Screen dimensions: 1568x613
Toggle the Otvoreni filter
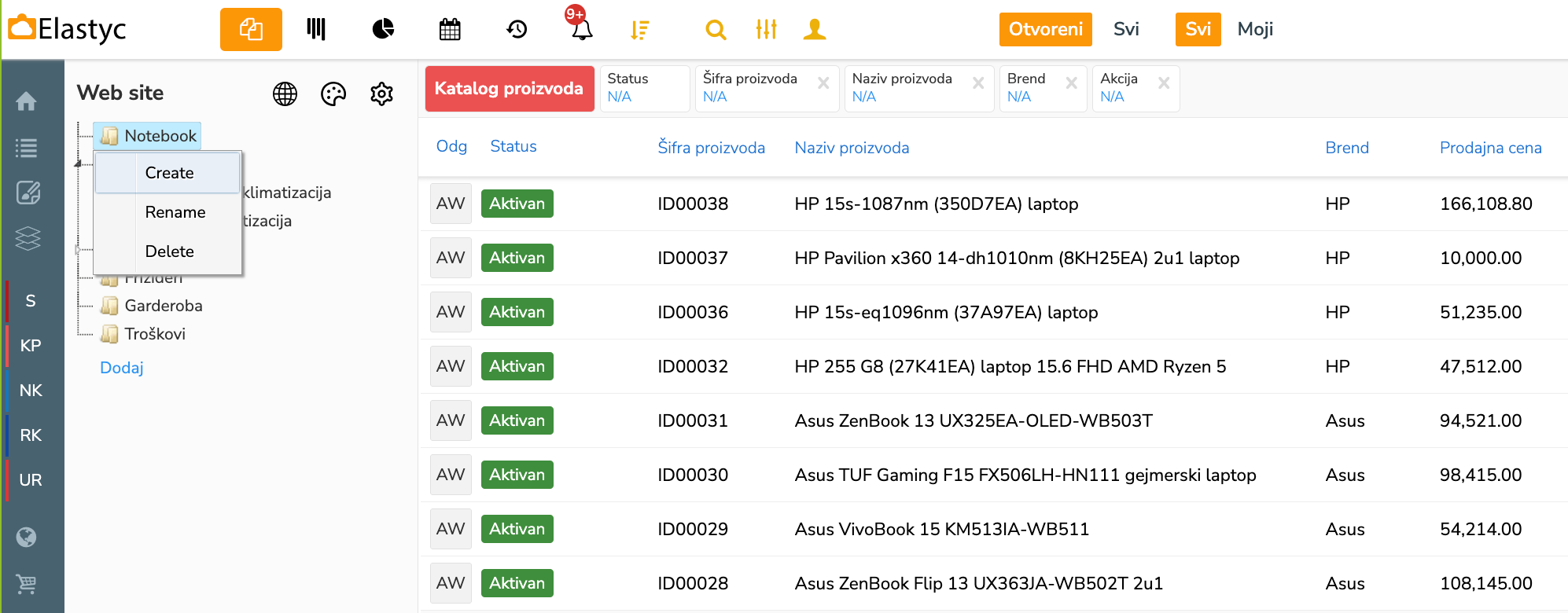click(x=1045, y=30)
